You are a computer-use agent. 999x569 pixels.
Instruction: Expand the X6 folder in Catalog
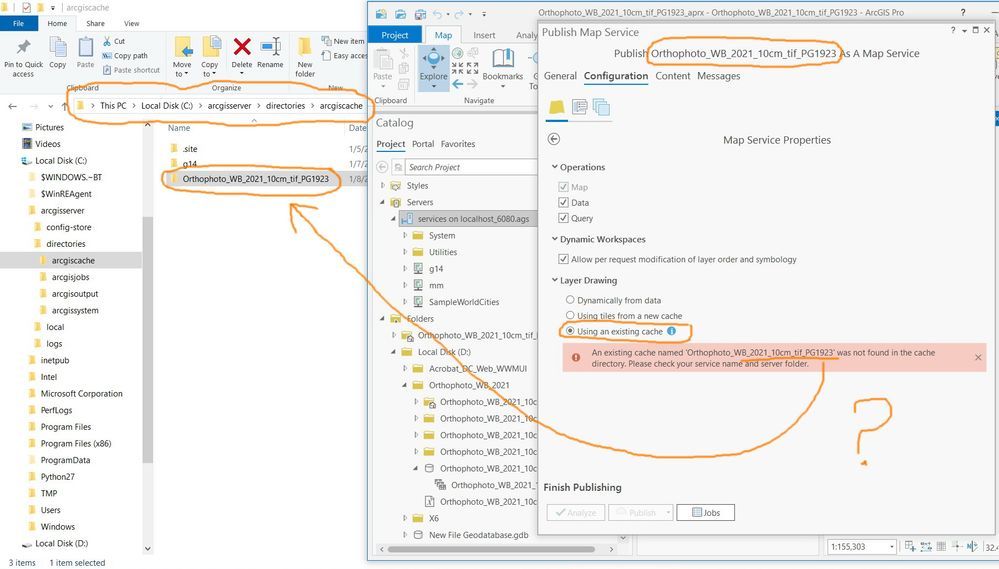click(405, 518)
